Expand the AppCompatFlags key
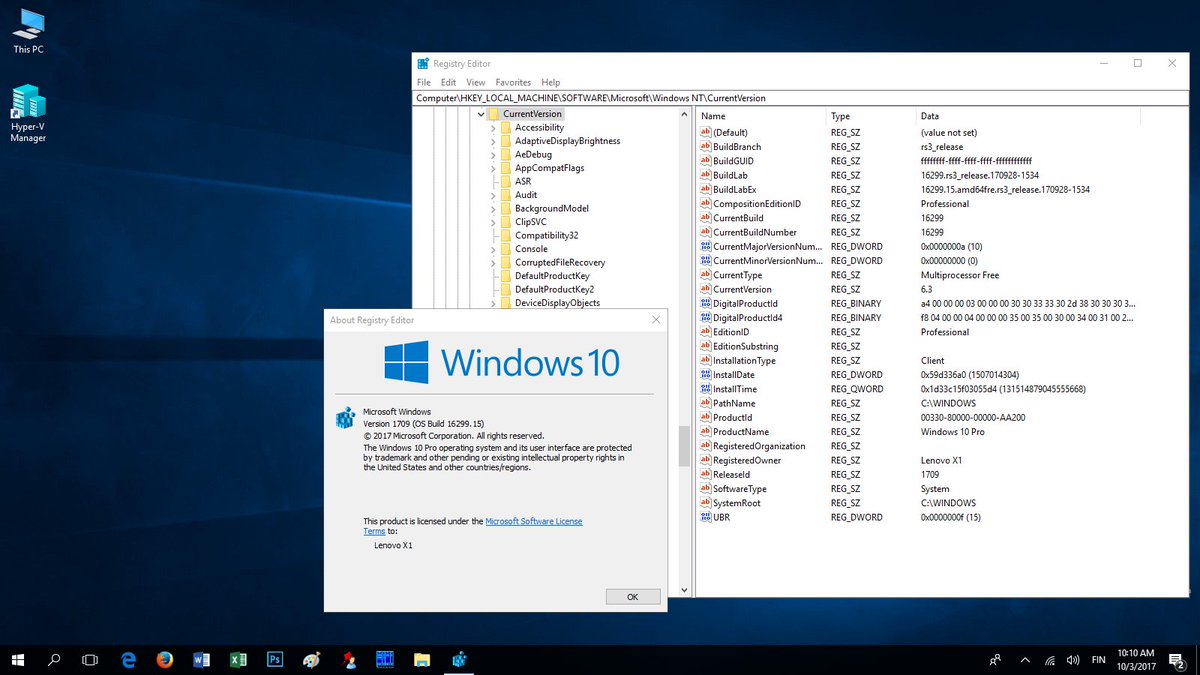1200x675 pixels. (x=493, y=168)
